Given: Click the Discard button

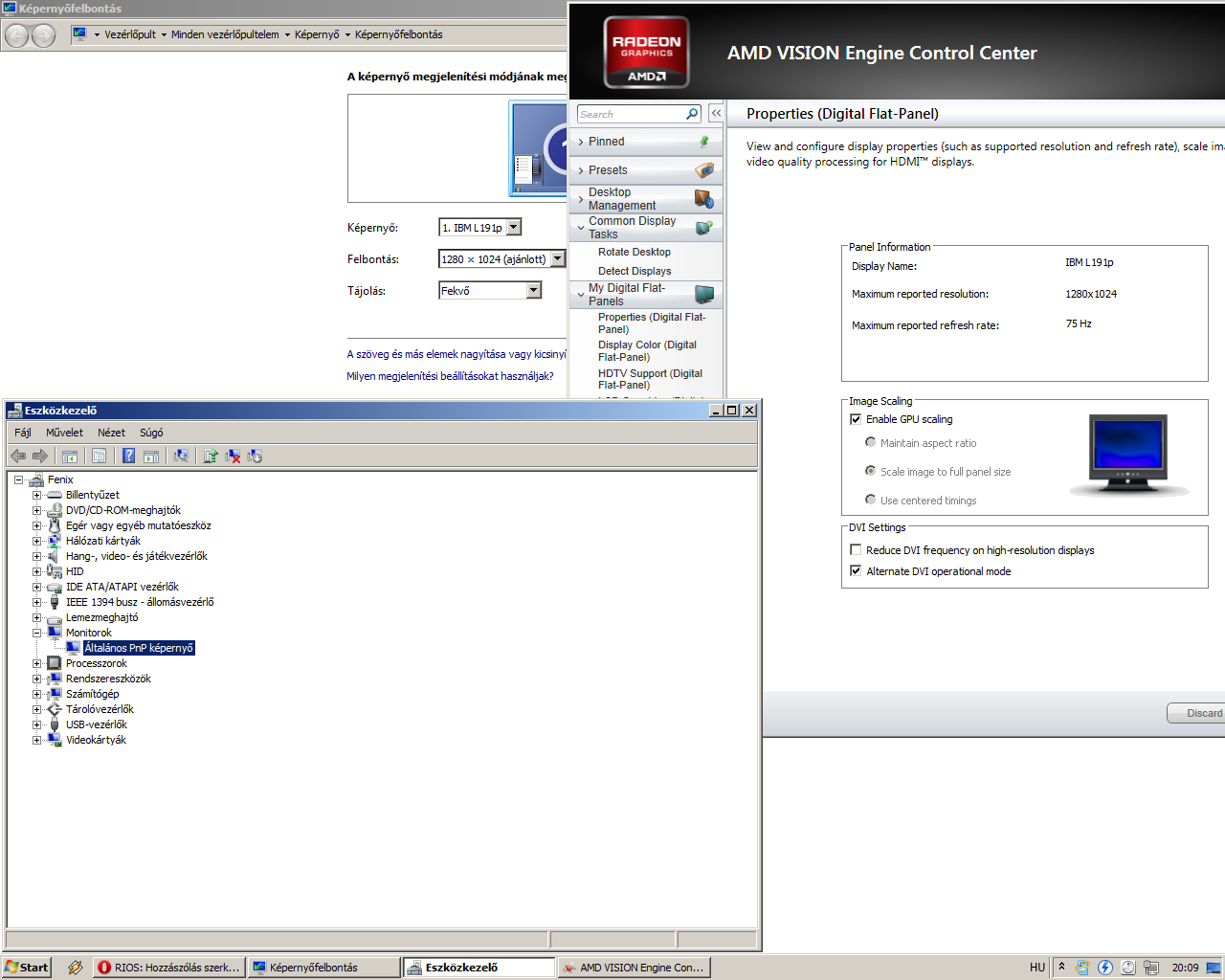Looking at the screenshot, I should pos(1196,713).
